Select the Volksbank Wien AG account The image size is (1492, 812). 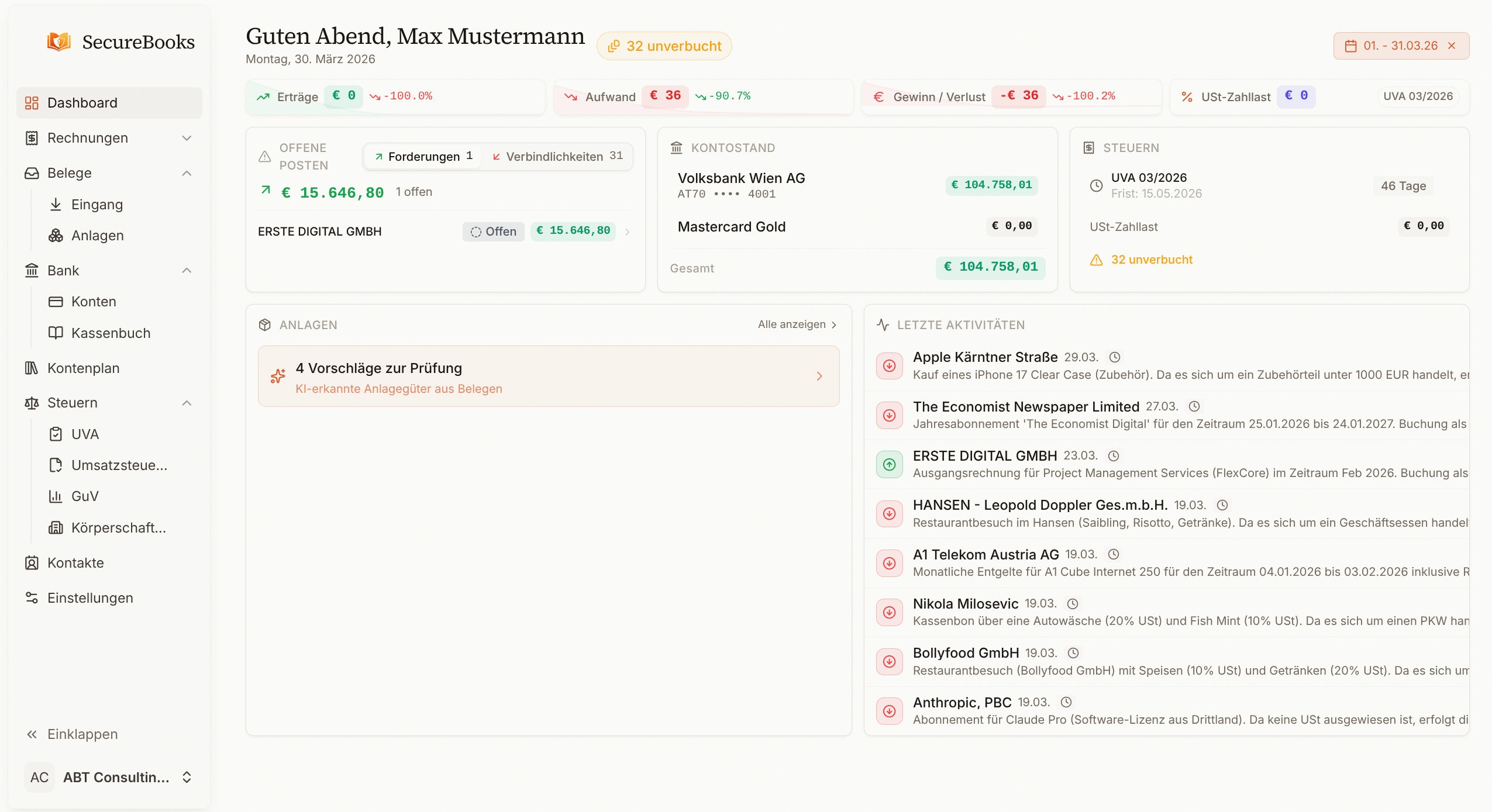[857, 185]
